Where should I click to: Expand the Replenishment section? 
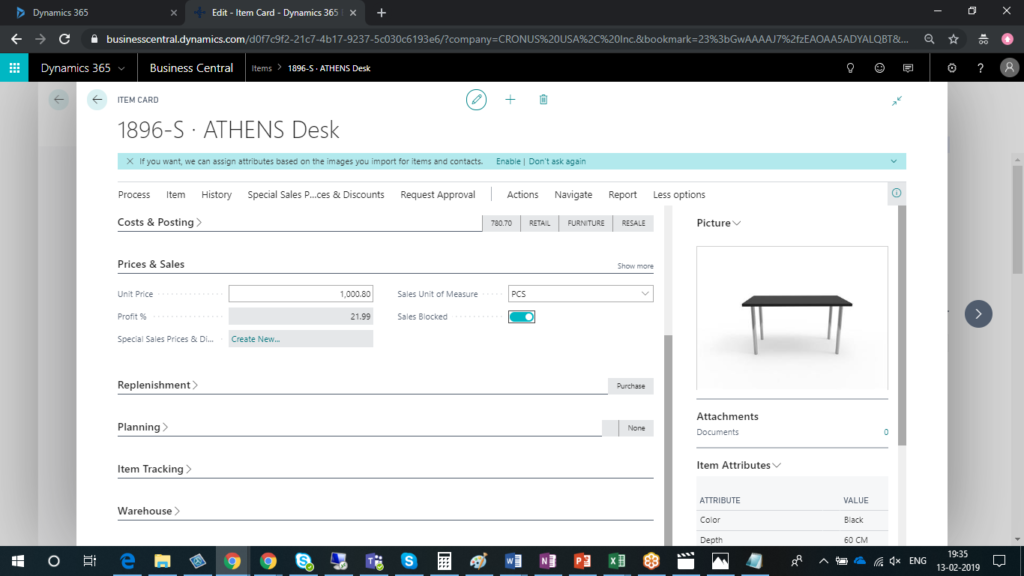pos(157,385)
